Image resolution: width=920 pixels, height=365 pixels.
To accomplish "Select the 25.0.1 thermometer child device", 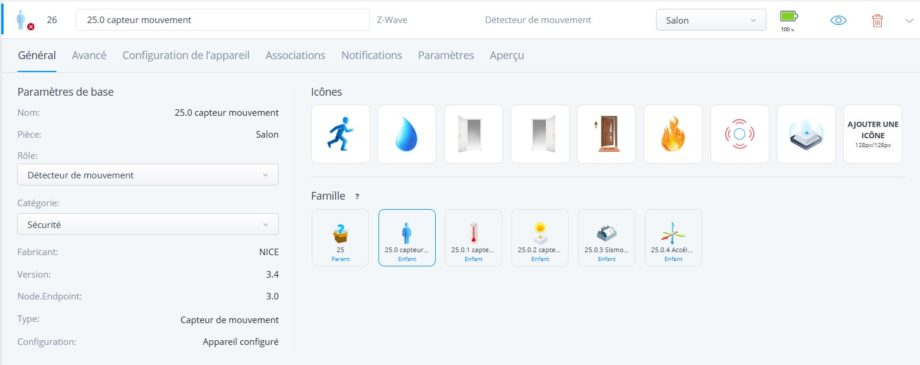I will point(473,238).
